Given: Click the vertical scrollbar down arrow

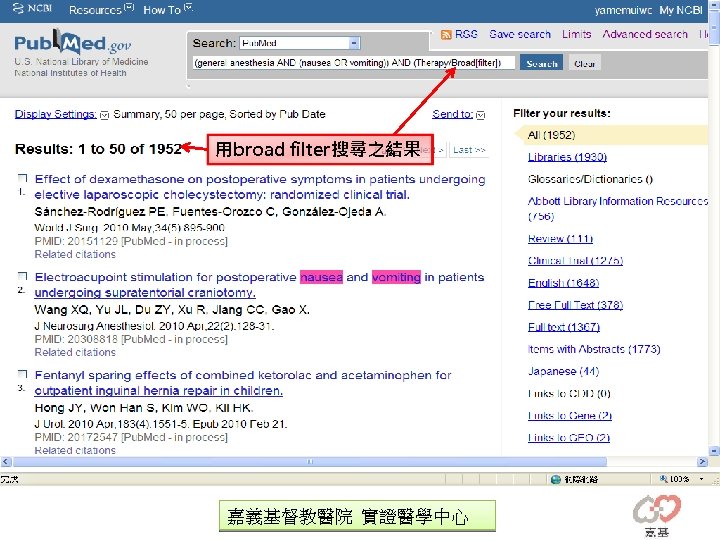Looking at the screenshot, I should click(x=714, y=451).
